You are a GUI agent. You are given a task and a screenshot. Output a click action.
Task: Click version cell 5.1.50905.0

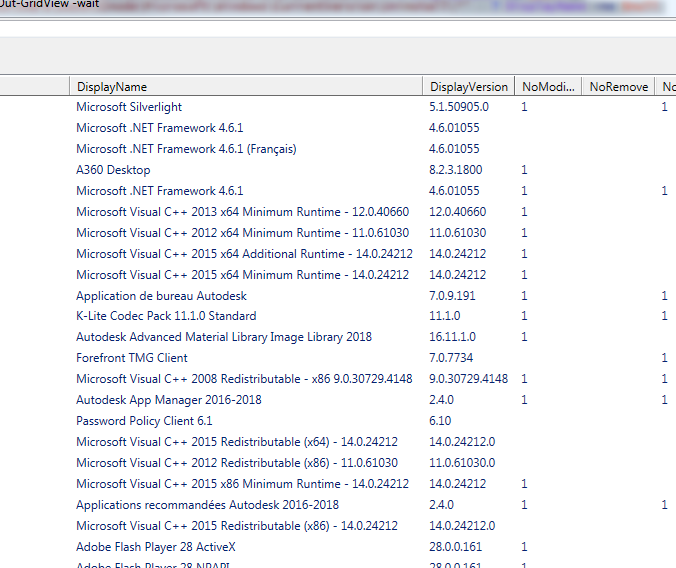pos(459,107)
